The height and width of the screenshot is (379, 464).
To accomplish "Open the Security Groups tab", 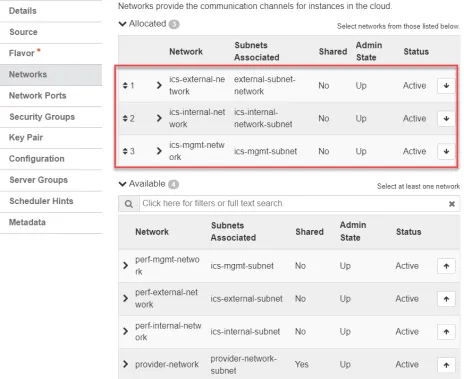I will (51, 117).
